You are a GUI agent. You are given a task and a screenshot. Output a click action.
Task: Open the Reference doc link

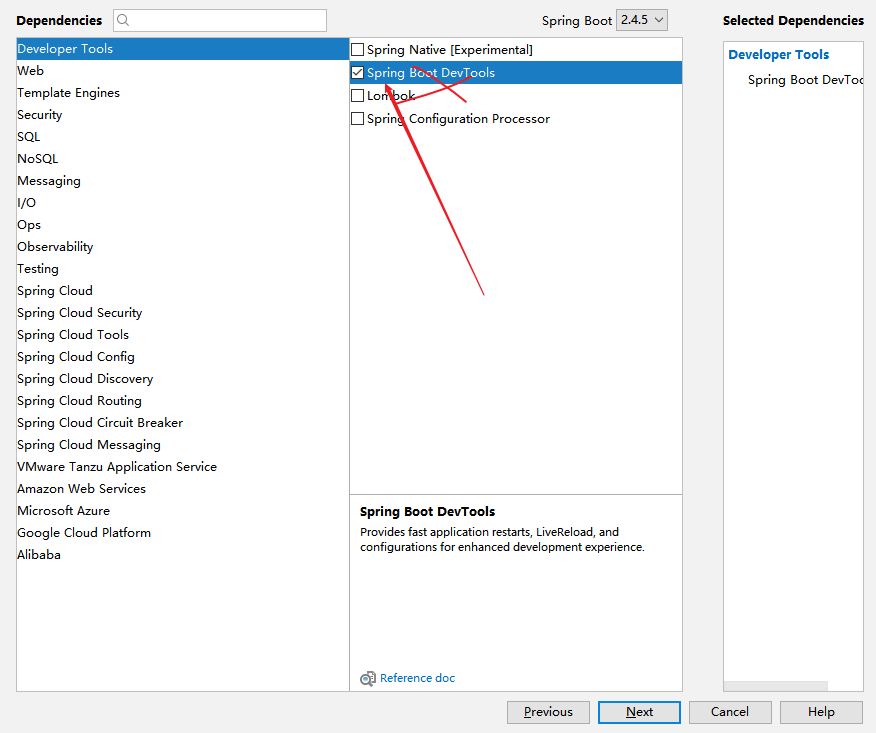point(417,678)
